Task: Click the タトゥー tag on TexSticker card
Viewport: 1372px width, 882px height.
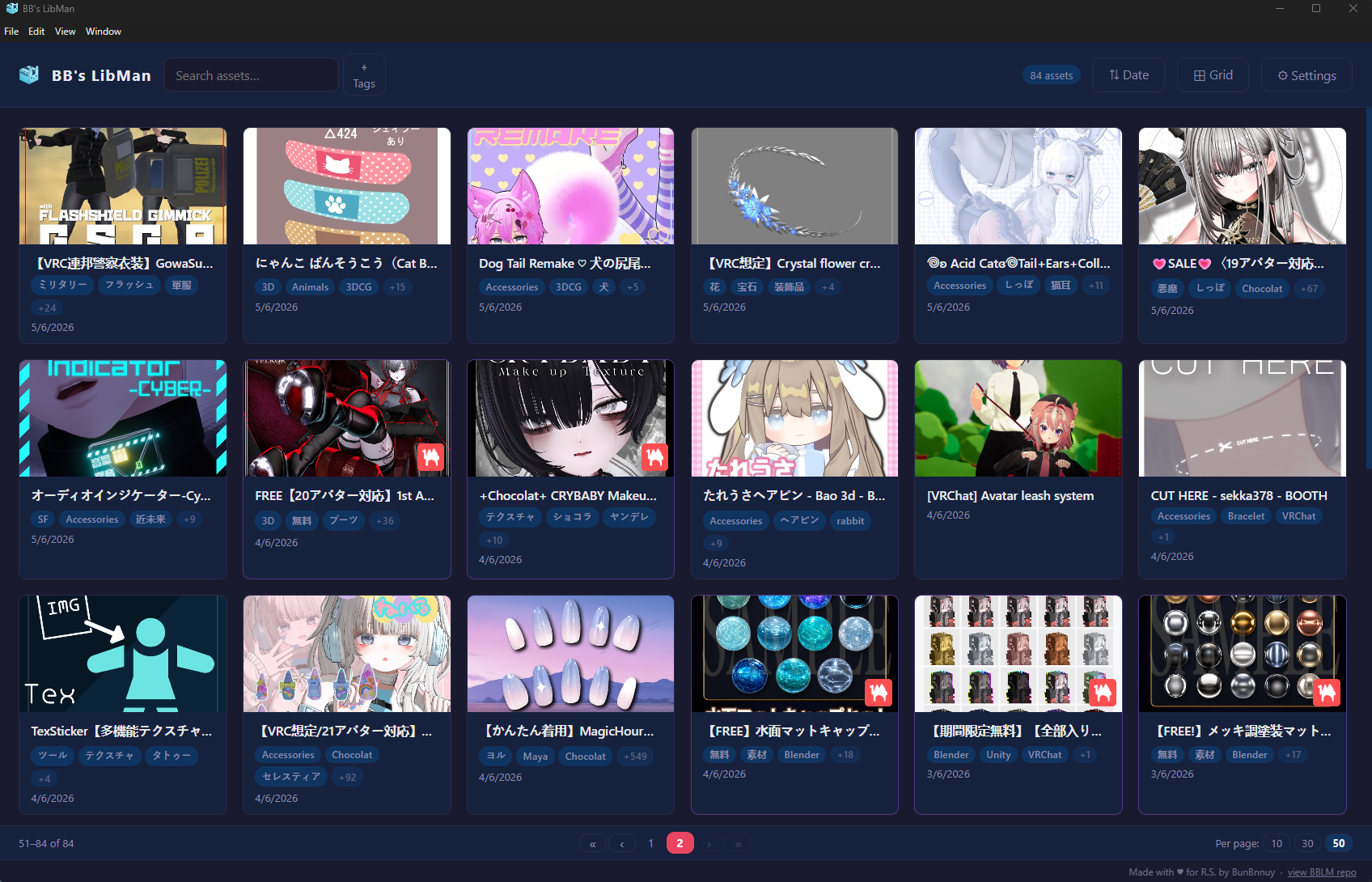Action: (x=172, y=756)
